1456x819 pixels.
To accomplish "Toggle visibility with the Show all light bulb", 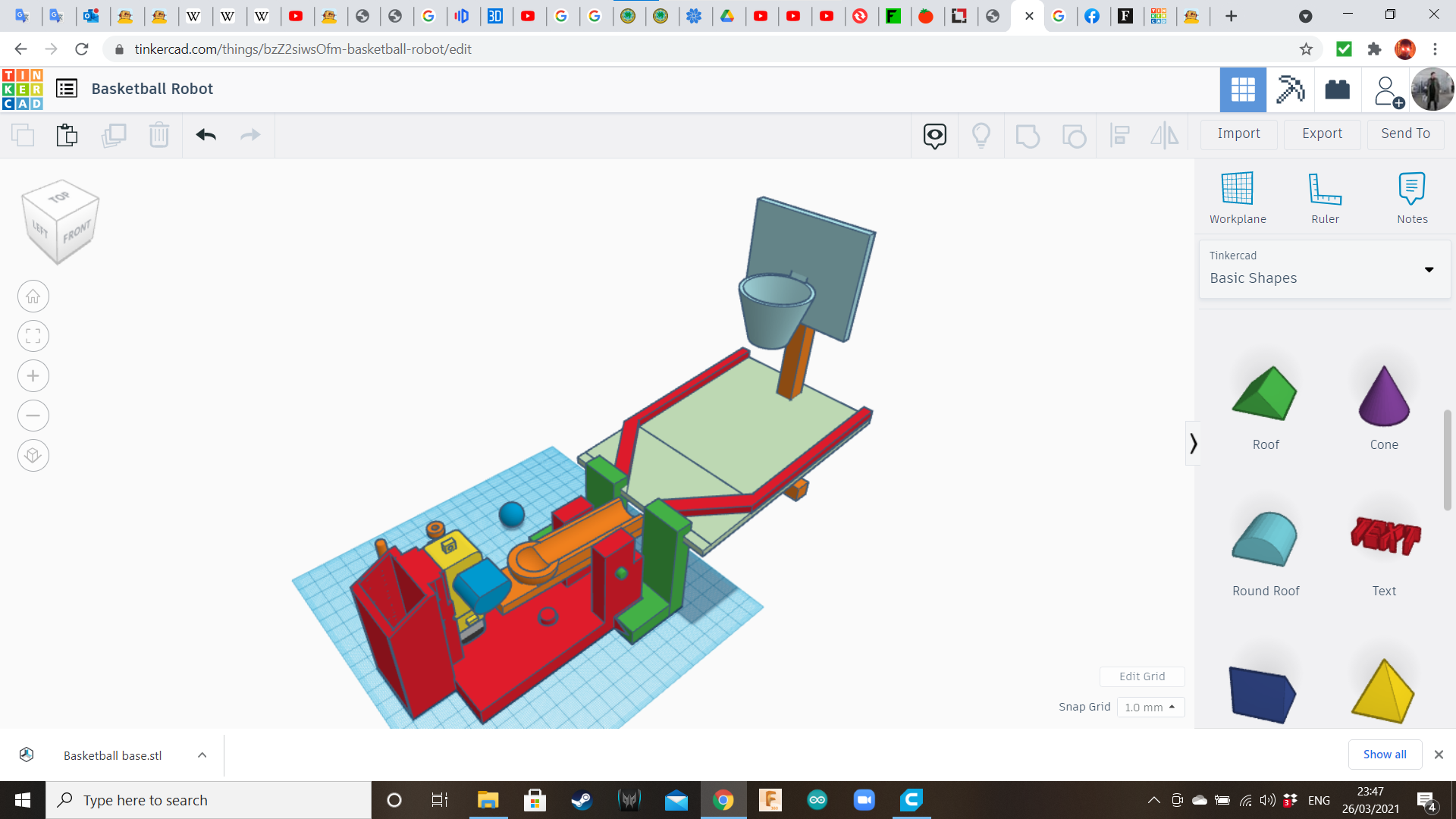I will 981,135.
